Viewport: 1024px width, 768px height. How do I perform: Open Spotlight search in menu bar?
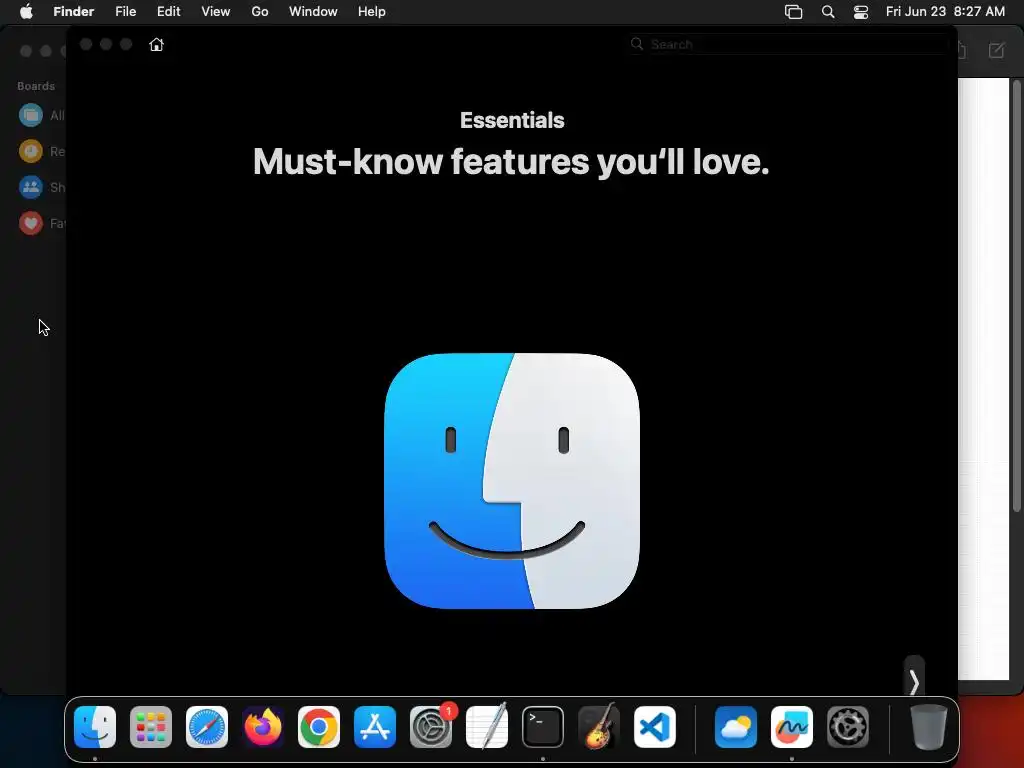[828, 12]
